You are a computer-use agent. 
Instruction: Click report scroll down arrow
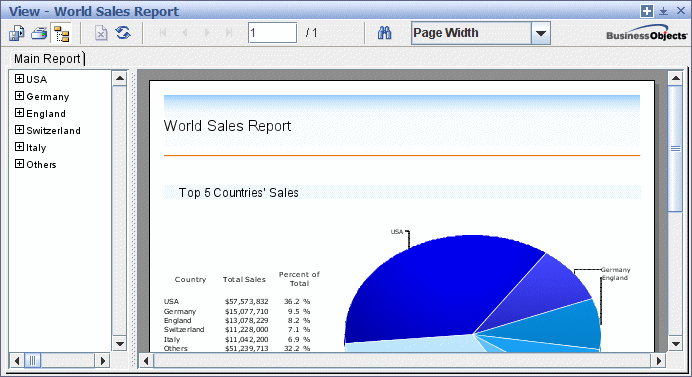pos(675,343)
